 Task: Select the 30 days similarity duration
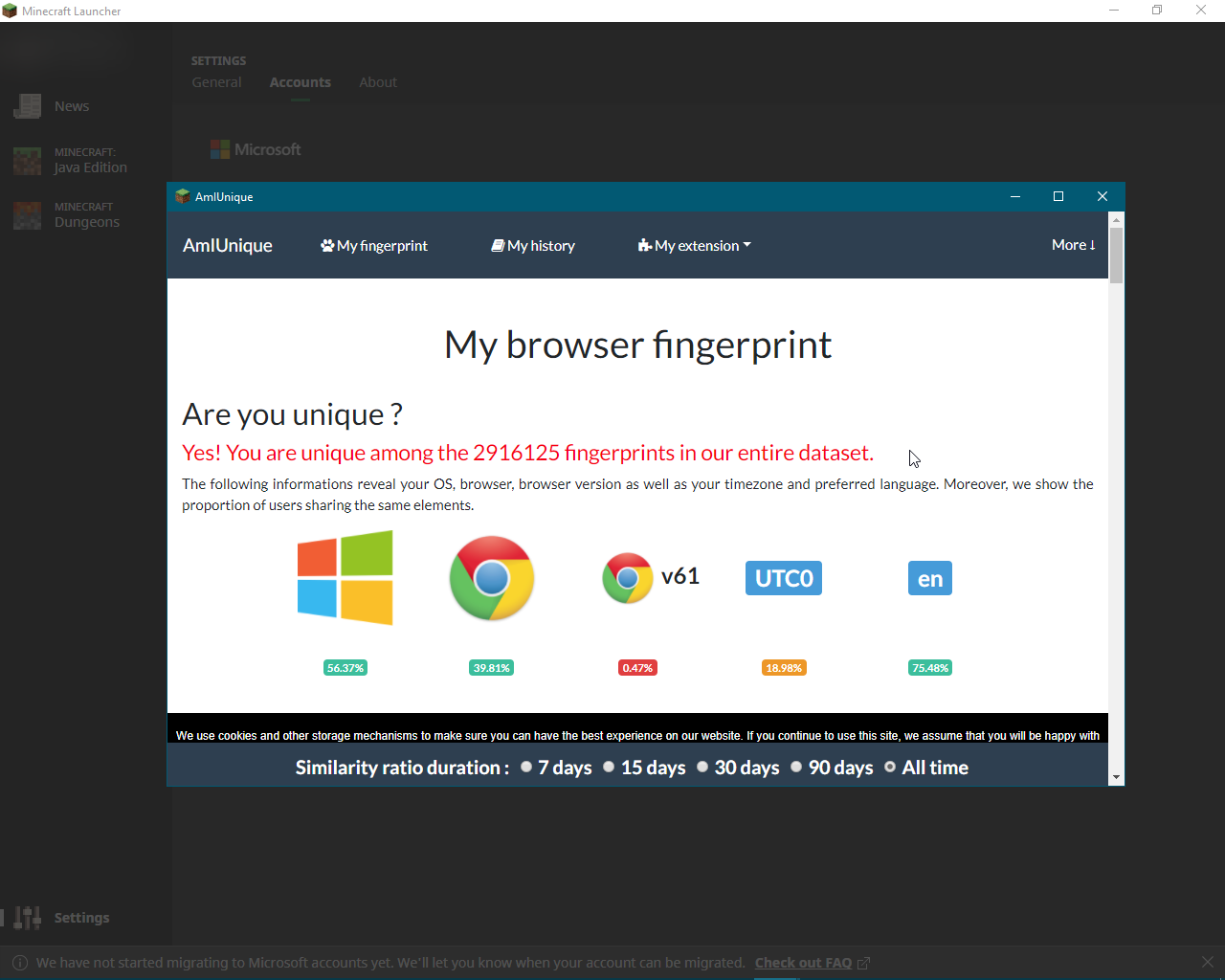[702, 767]
